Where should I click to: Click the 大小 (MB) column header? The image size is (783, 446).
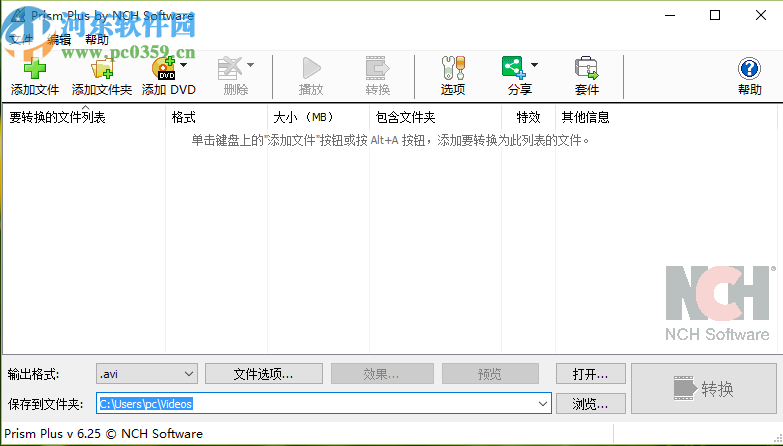(319, 117)
